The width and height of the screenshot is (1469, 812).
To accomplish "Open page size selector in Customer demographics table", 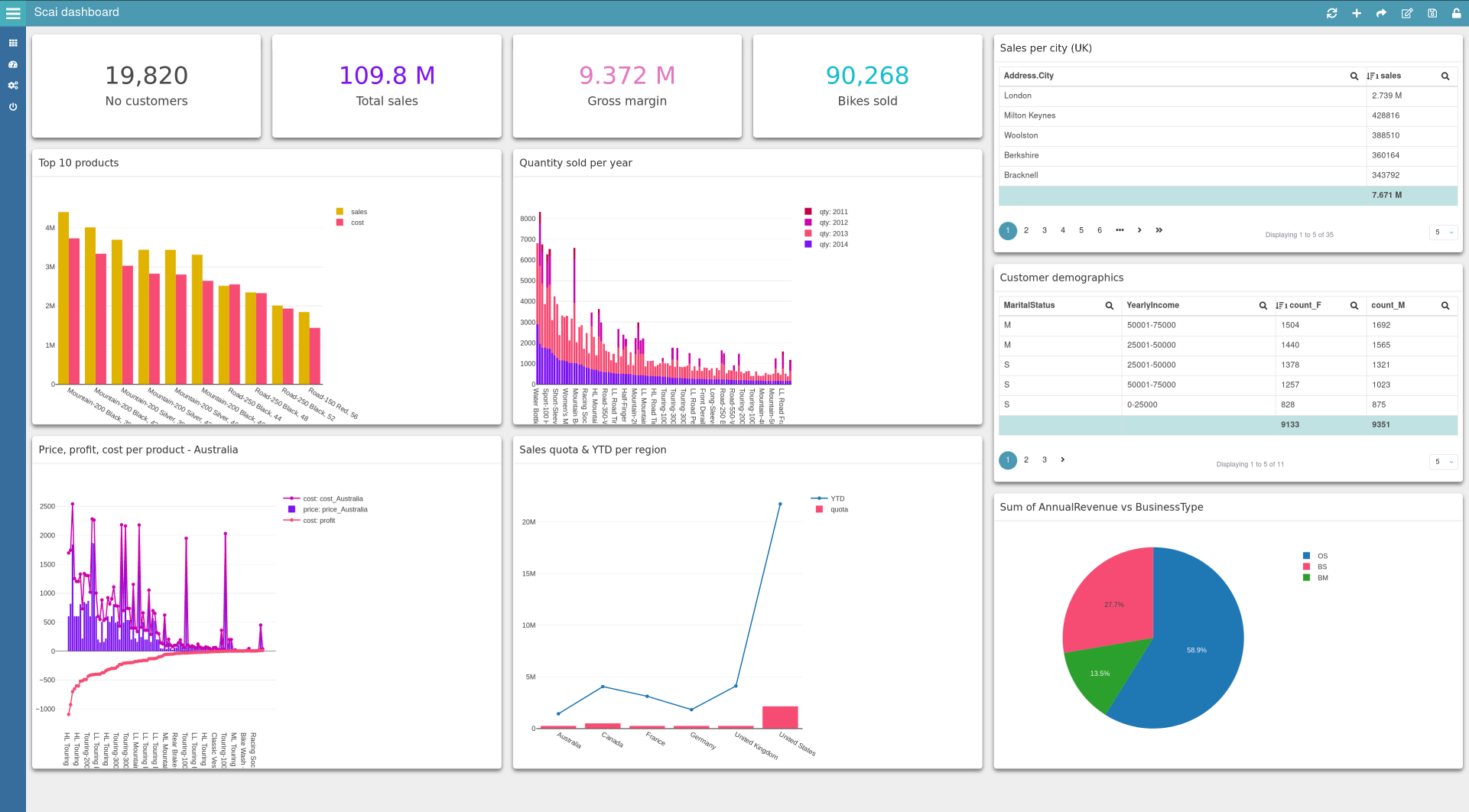I will [x=1443, y=462].
